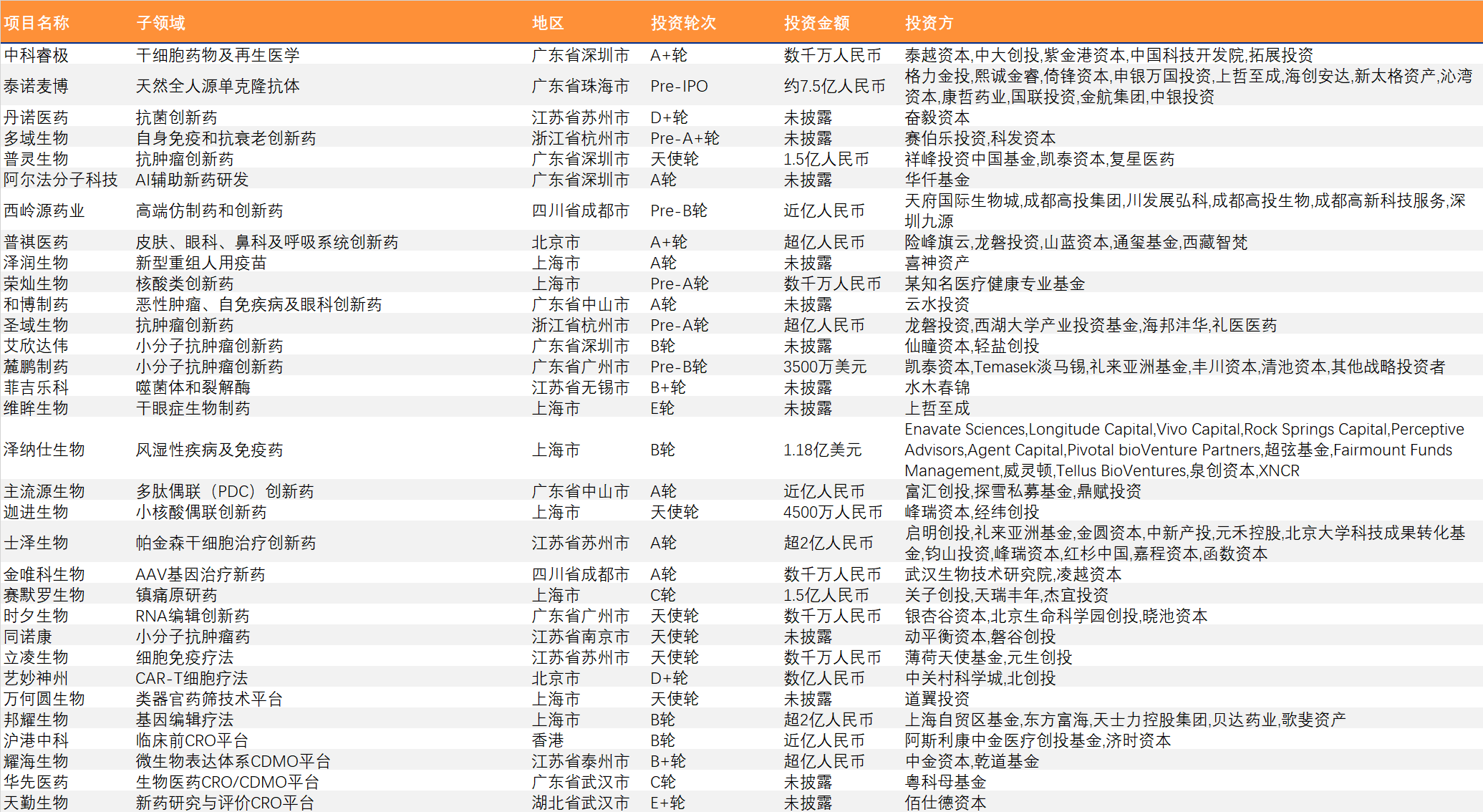Click the 新型重组人用疫苗 cell
Viewport: 1483px width, 812px height.
coord(201,263)
